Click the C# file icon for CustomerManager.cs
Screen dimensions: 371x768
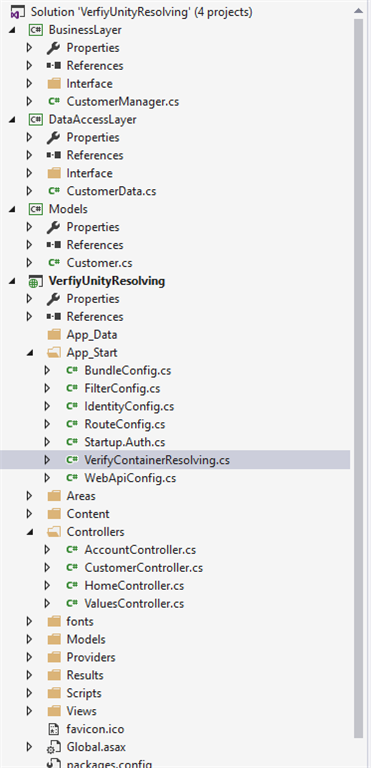click(54, 102)
